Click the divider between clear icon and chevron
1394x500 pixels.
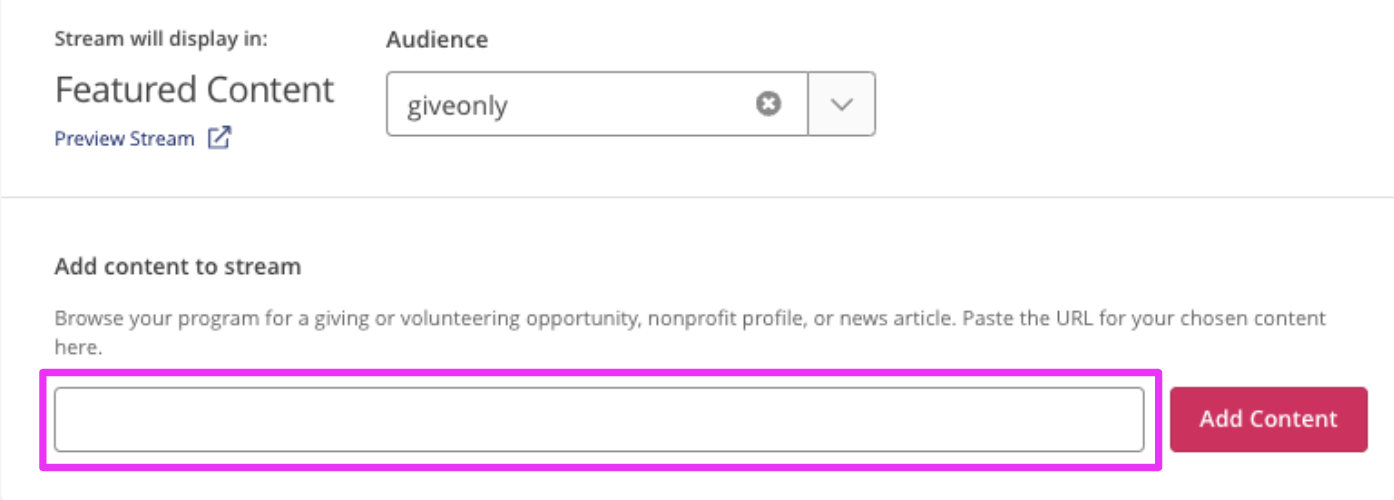pos(808,104)
